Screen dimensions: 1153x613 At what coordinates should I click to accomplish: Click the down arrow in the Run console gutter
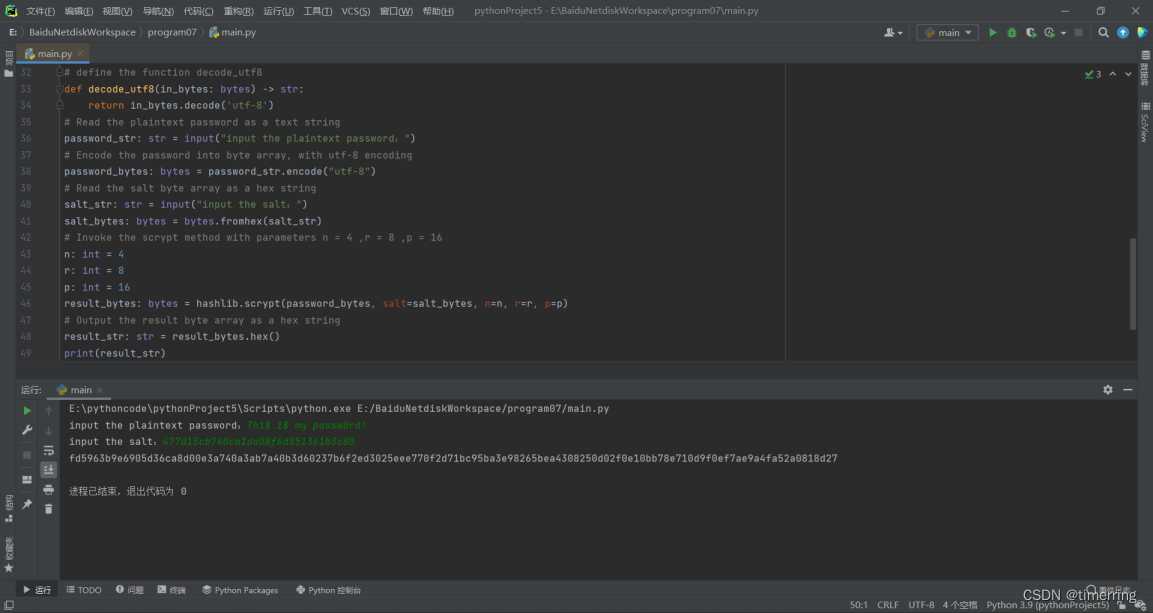[x=49, y=430]
